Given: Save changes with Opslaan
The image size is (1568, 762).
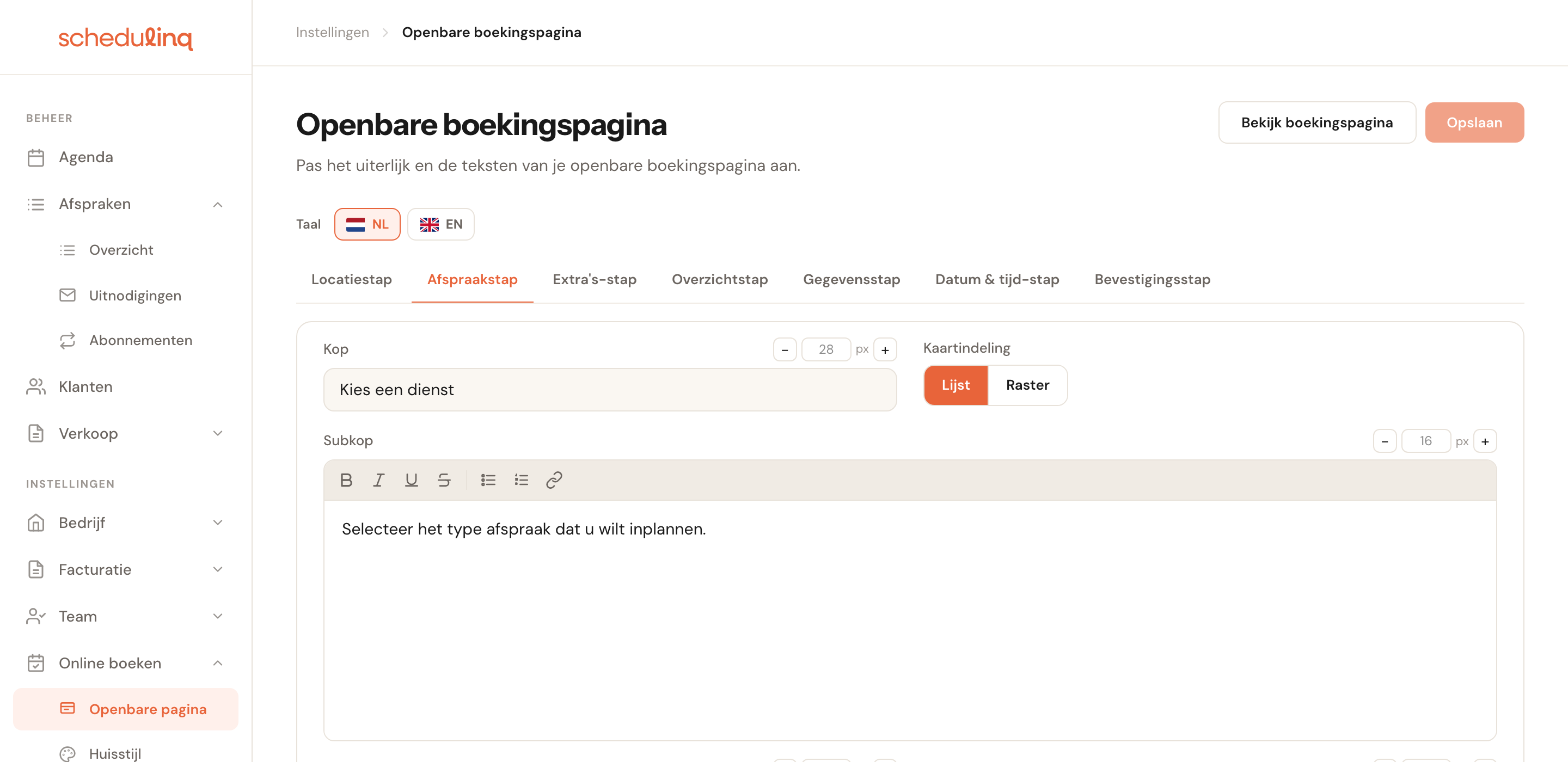Looking at the screenshot, I should (x=1474, y=122).
